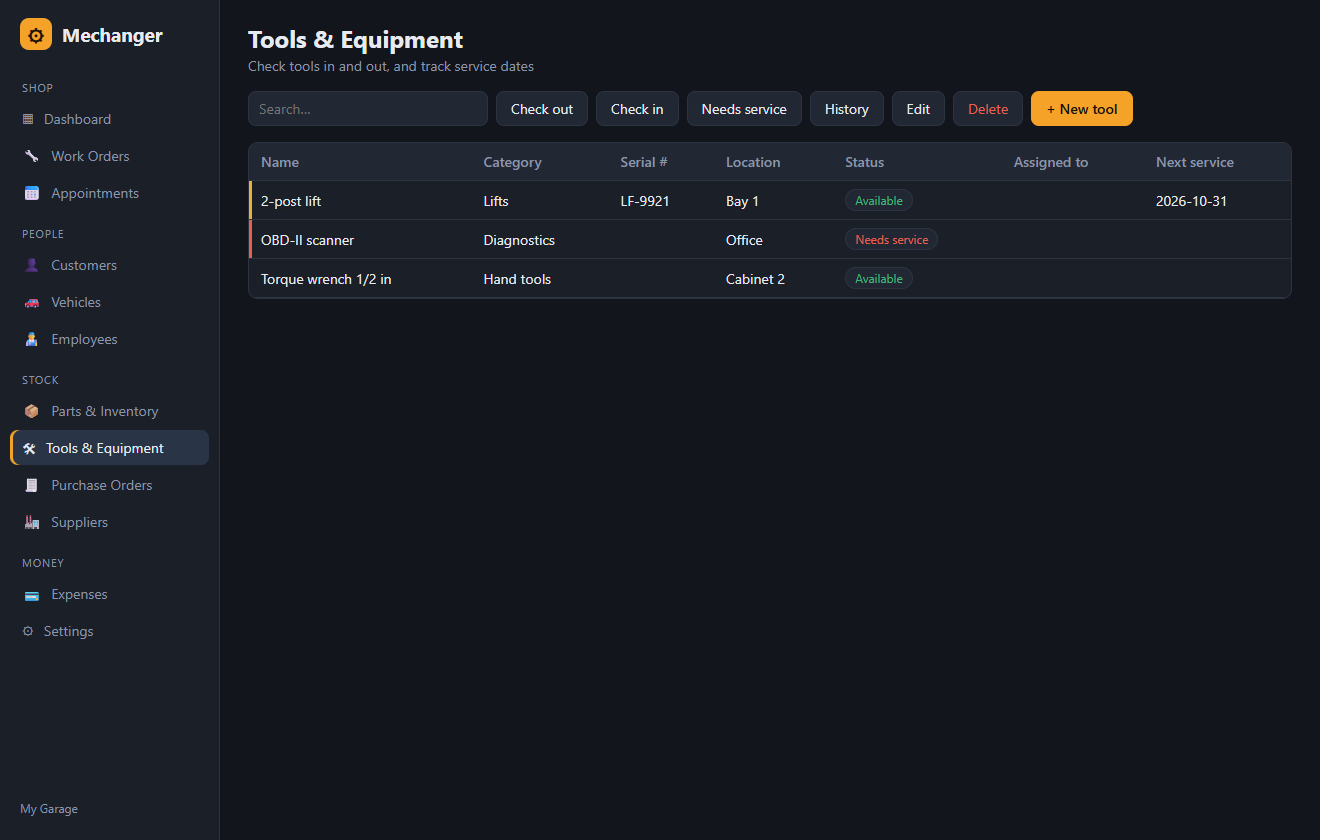Click the Suppliers factory icon

pos(31,522)
